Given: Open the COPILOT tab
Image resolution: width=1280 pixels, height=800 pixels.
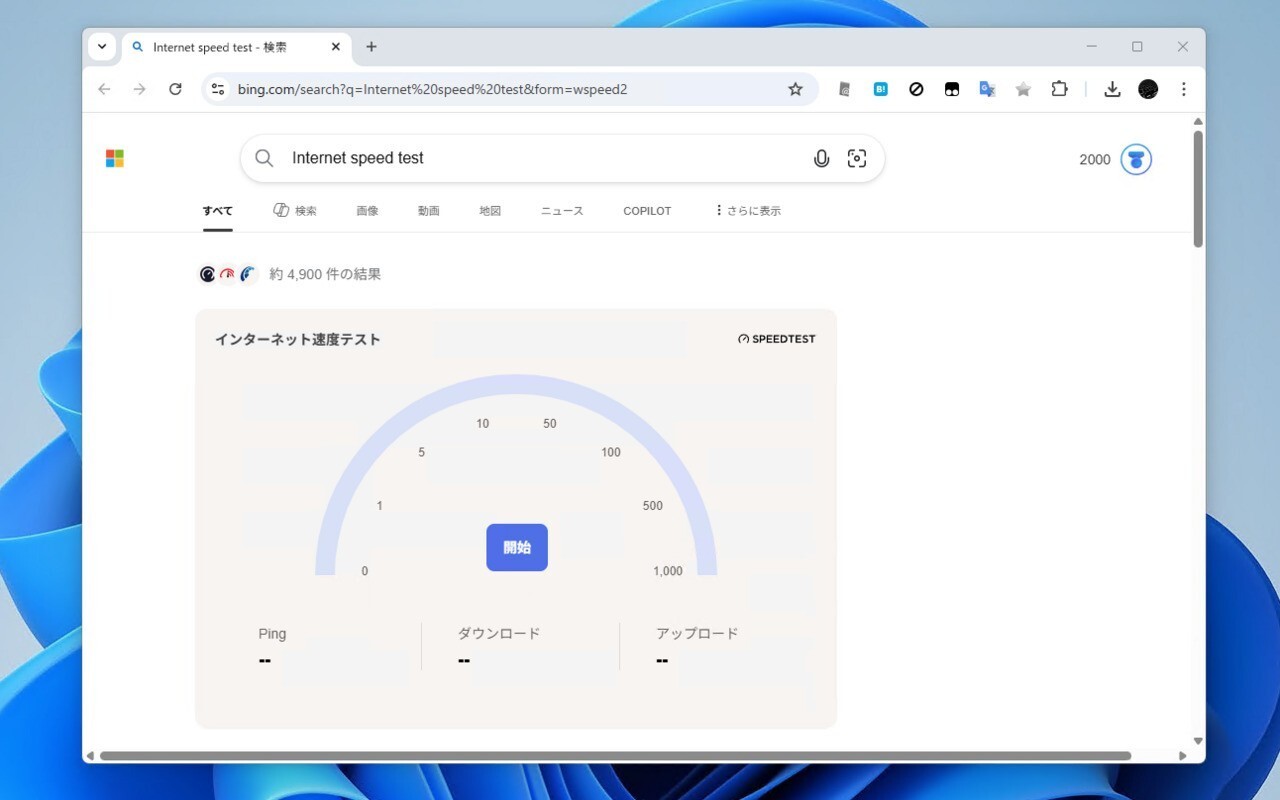Looking at the screenshot, I should point(647,211).
